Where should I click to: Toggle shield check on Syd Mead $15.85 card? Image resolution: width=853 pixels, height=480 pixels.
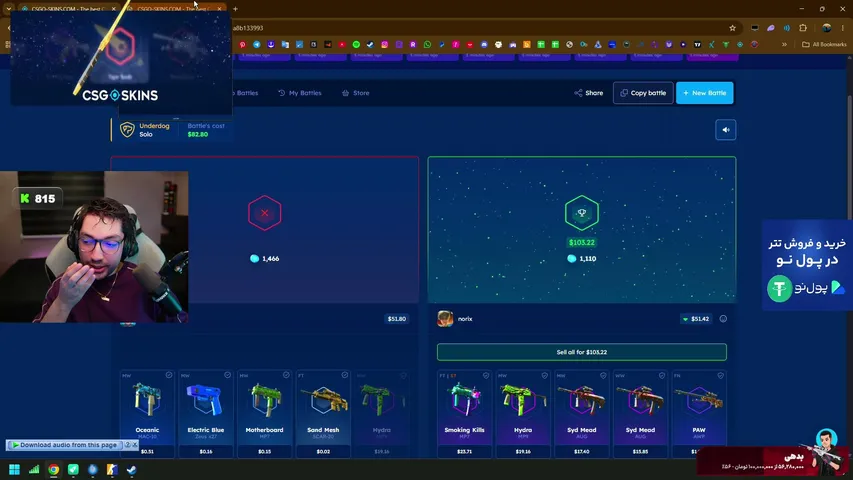(662, 376)
